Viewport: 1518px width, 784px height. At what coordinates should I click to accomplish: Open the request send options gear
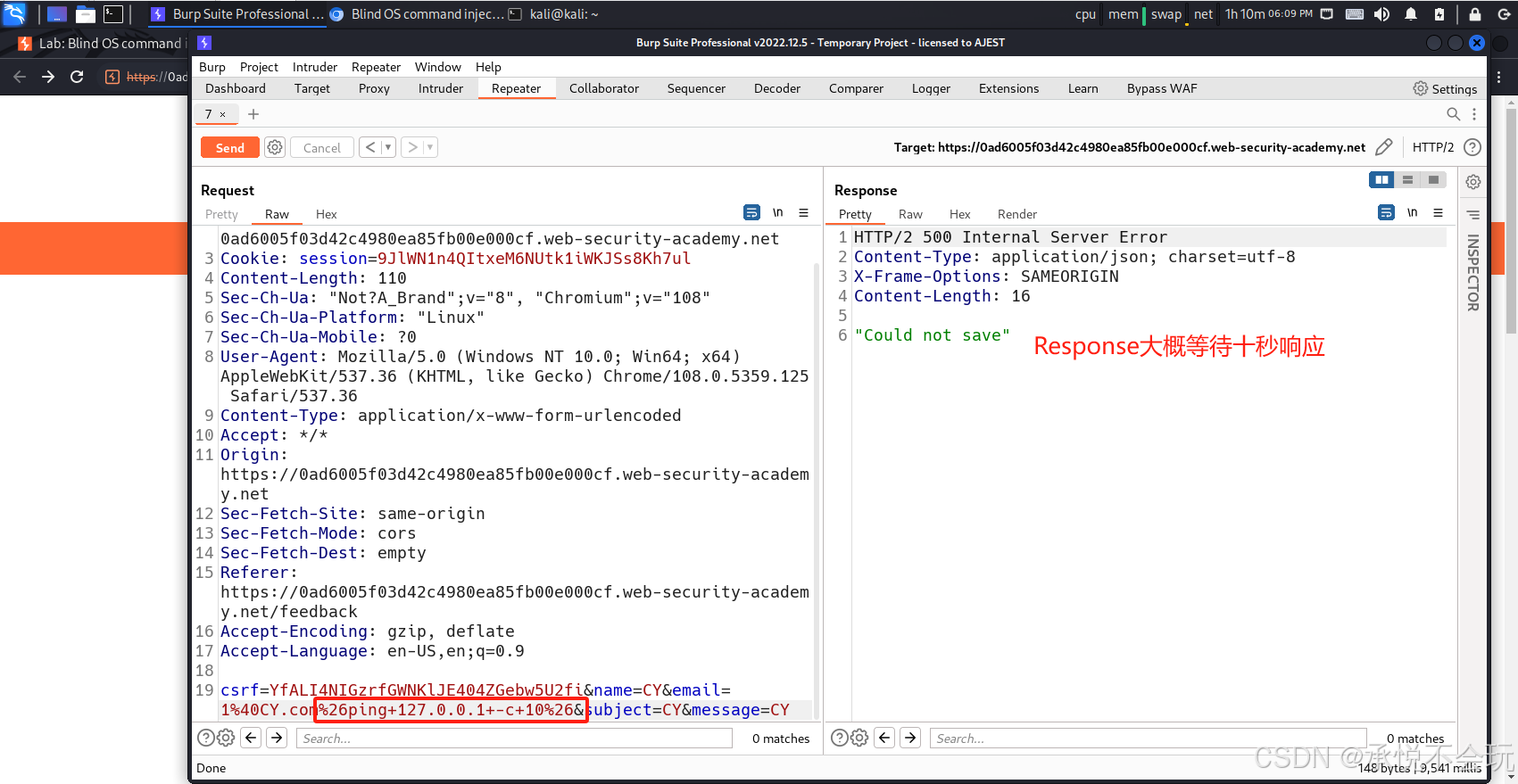point(275,147)
